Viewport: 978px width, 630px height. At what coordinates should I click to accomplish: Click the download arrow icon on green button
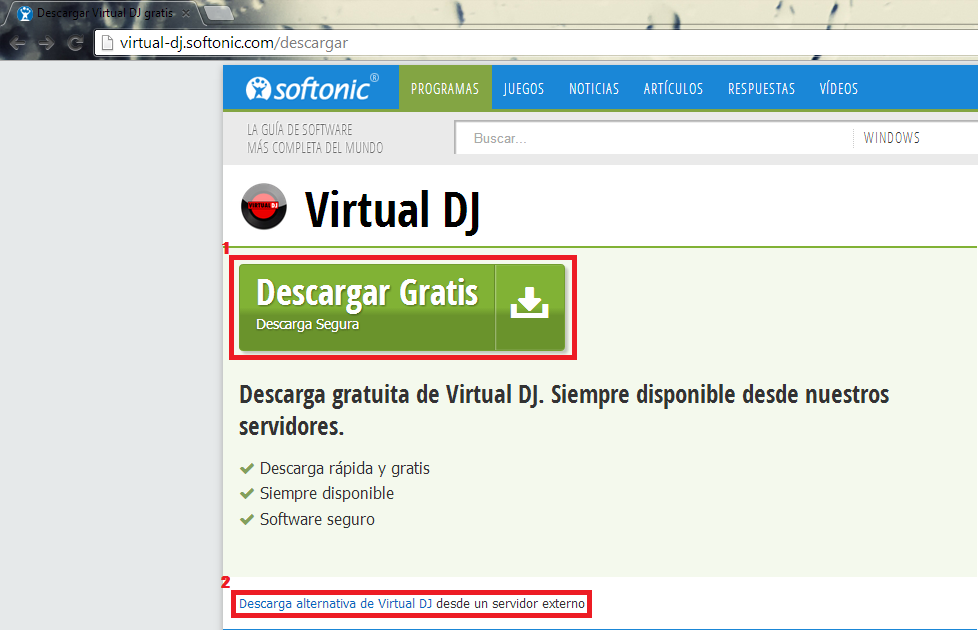[530, 303]
